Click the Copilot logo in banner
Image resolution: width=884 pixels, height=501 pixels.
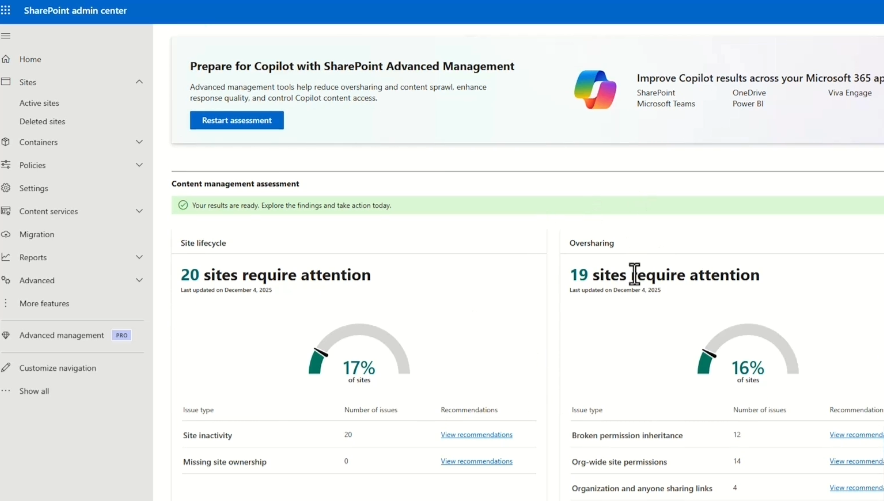pyautogui.click(x=595, y=90)
